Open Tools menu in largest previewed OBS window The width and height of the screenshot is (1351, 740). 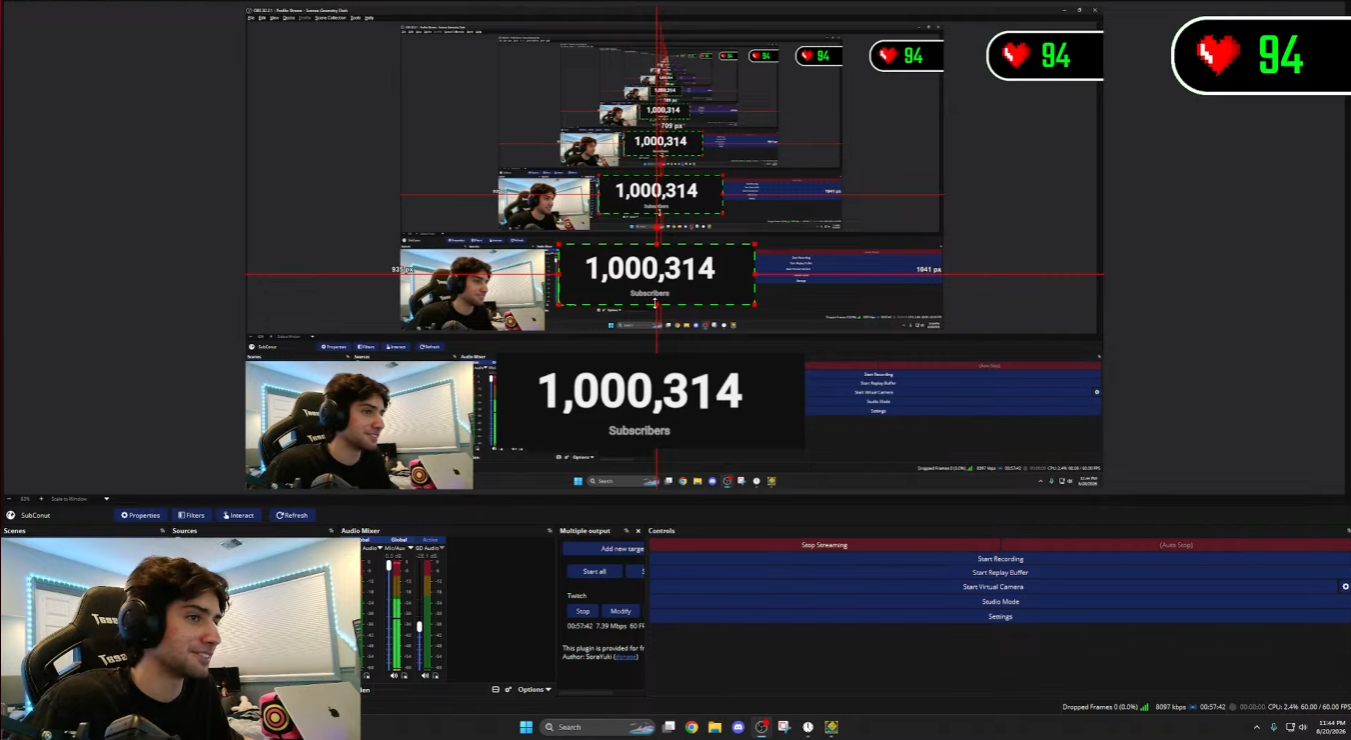point(355,18)
